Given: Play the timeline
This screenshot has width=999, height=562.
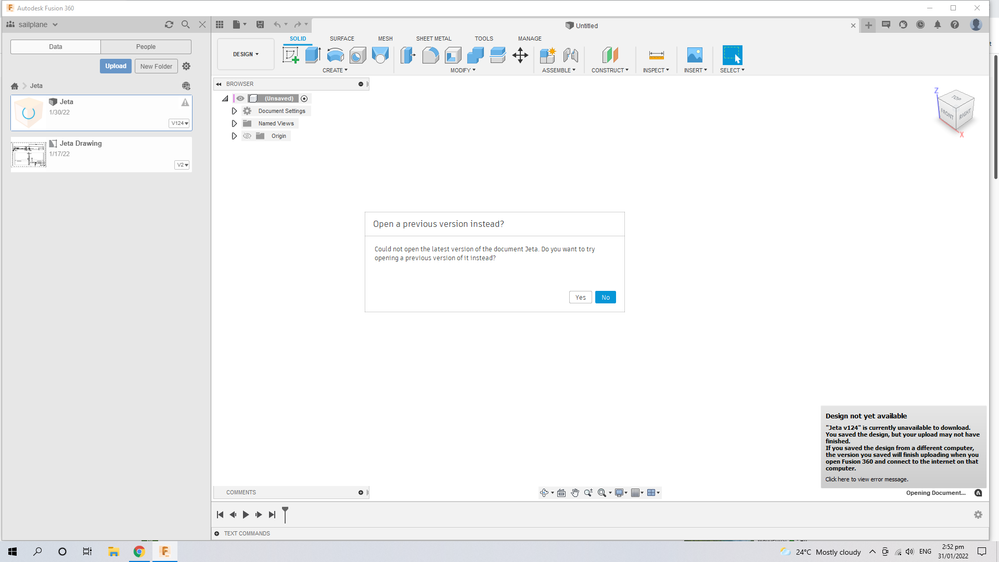Looking at the screenshot, I should tap(245, 515).
